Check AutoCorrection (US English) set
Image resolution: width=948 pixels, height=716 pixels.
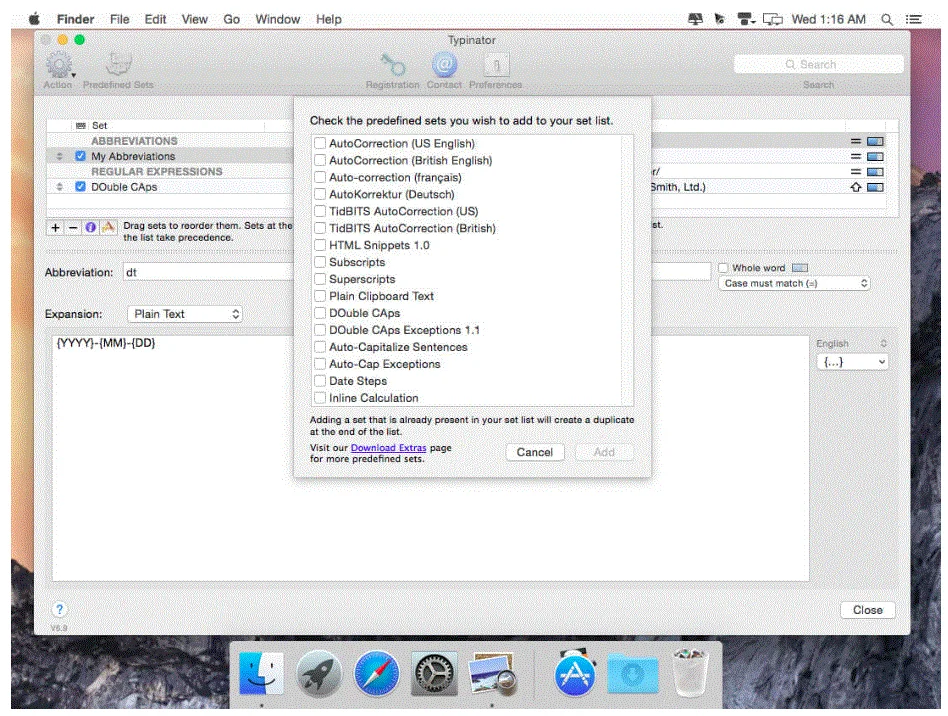point(320,143)
